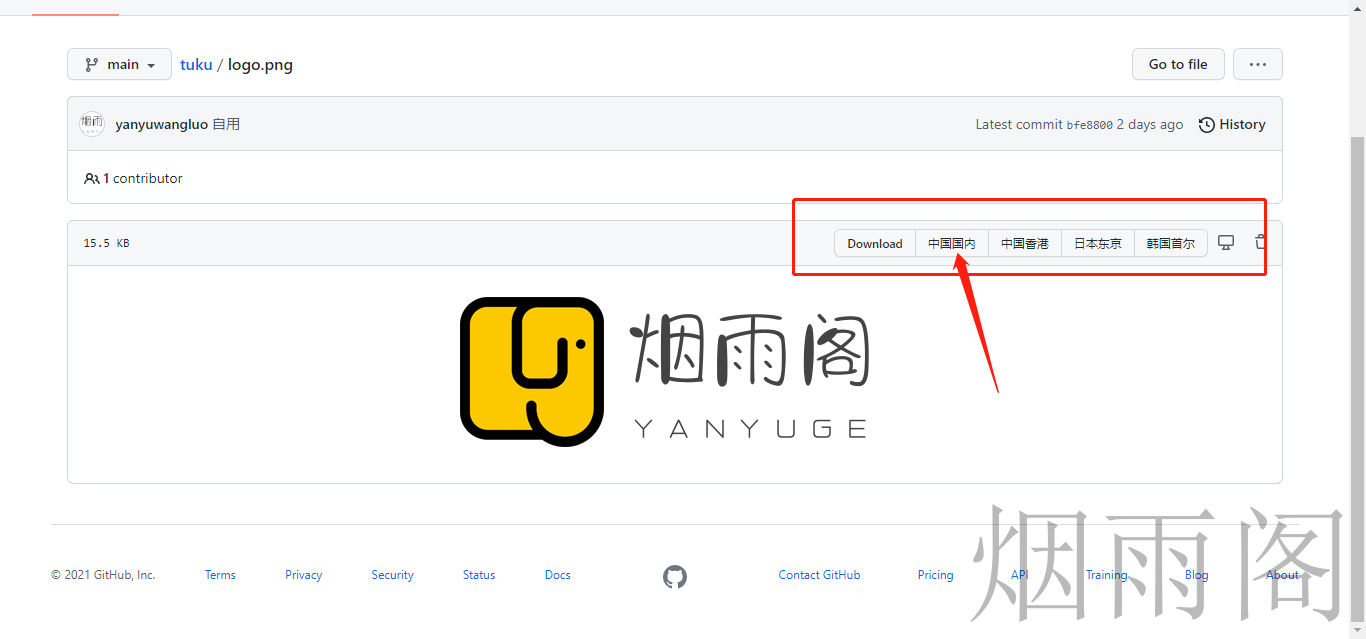Open the Security footer link
Image resolution: width=1366 pixels, height=639 pixels.
392,575
